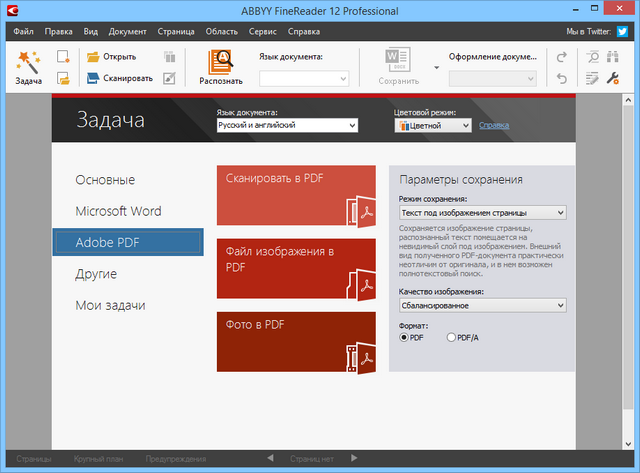This screenshot has height=473, width=640.
Task: Select the Мои задачи category
Action: click(111, 305)
